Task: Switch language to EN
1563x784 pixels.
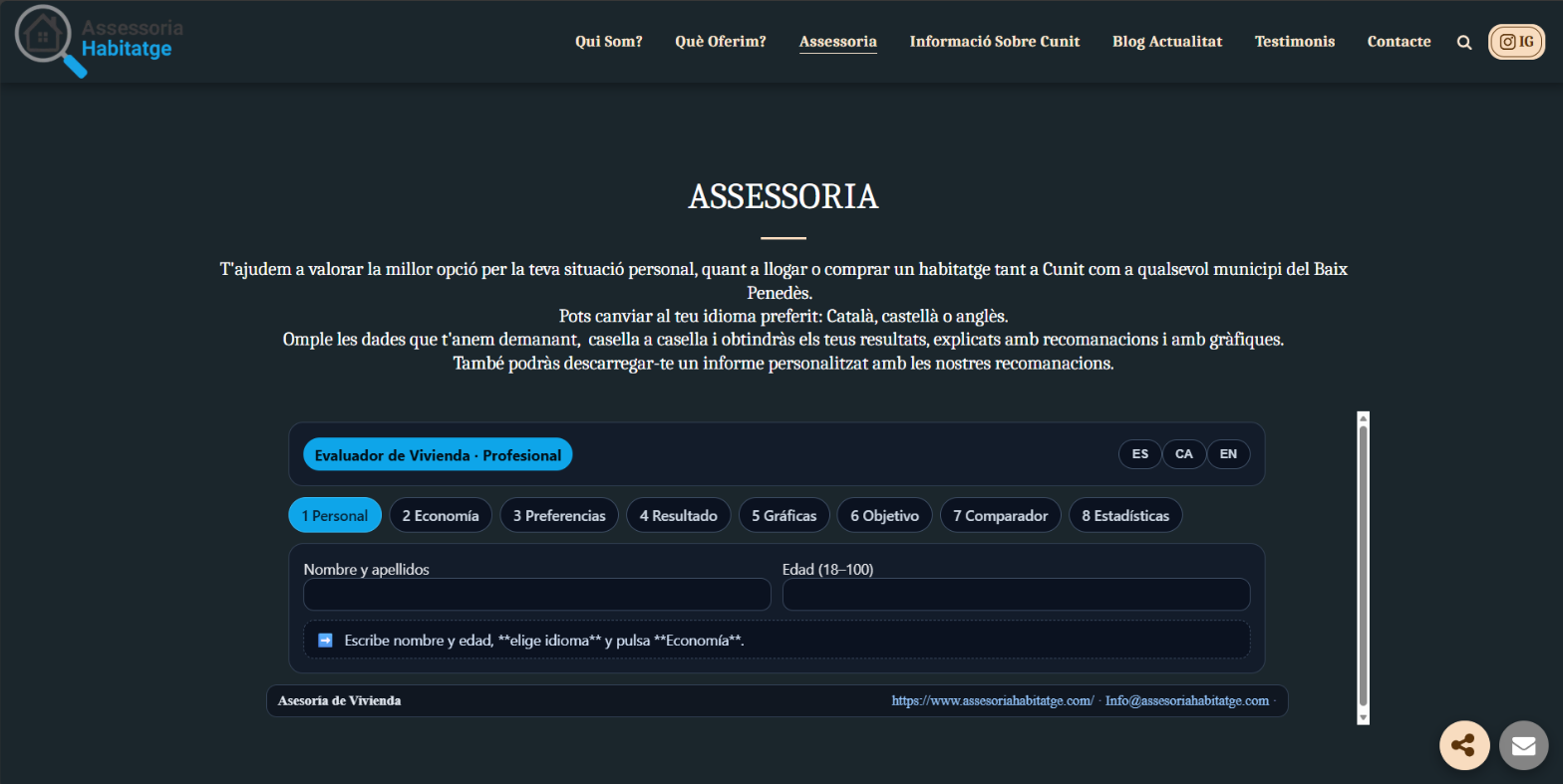Action: click(1228, 454)
